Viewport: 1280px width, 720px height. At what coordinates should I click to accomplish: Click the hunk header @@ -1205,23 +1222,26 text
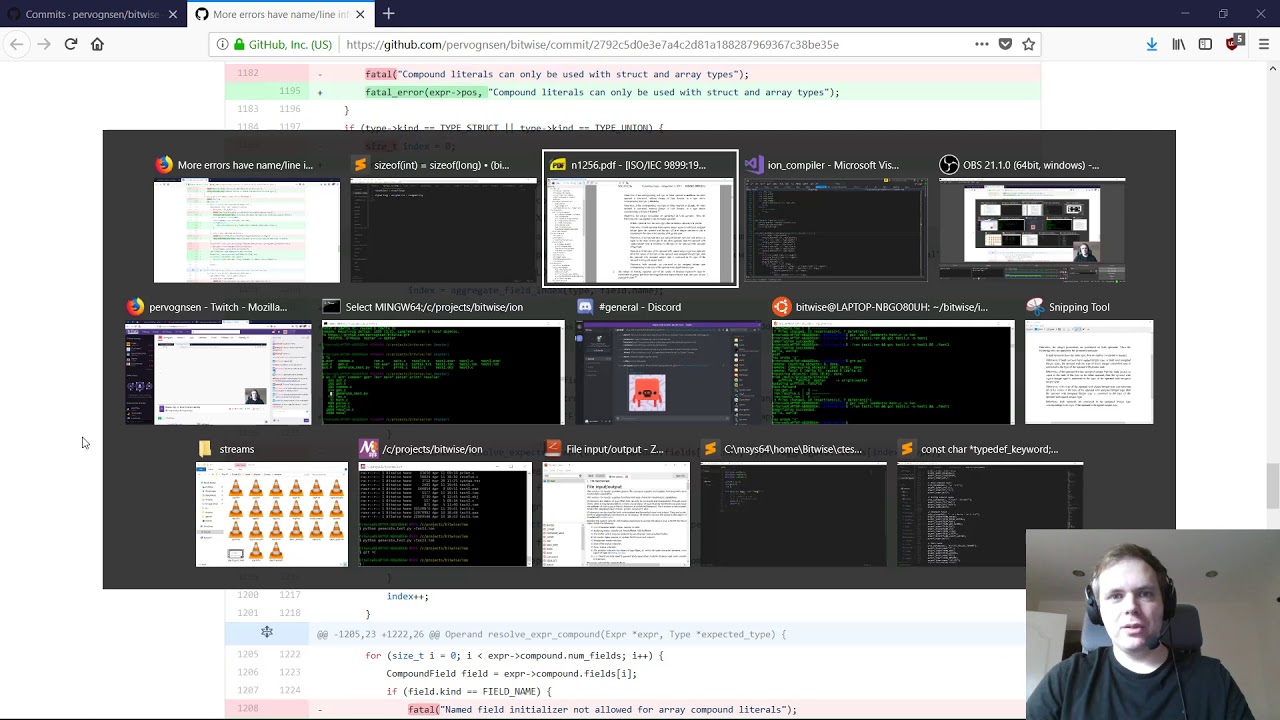pyautogui.click(x=551, y=634)
